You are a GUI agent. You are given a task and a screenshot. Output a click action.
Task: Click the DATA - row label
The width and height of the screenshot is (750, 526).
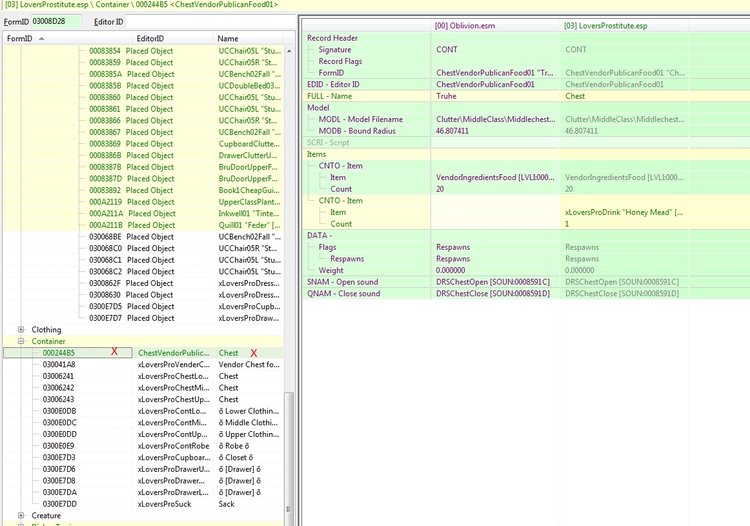(x=320, y=235)
